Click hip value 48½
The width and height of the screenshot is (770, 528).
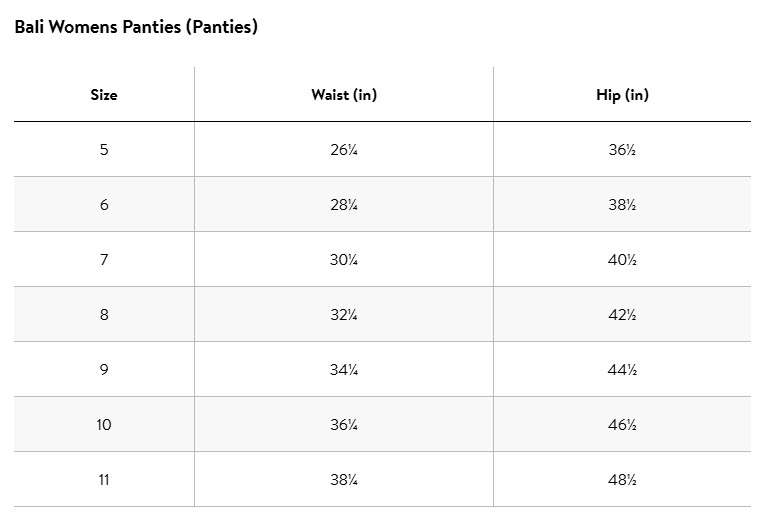[x=622, y=480]
